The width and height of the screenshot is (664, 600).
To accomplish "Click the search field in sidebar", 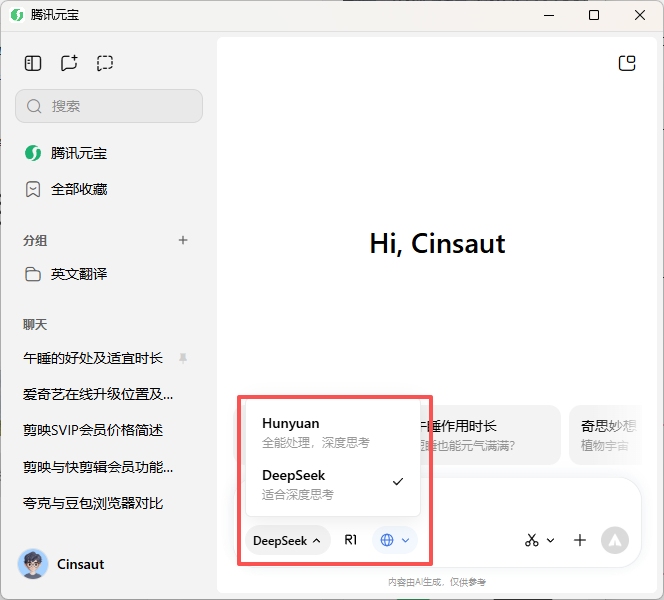I will tap(109, 106).
